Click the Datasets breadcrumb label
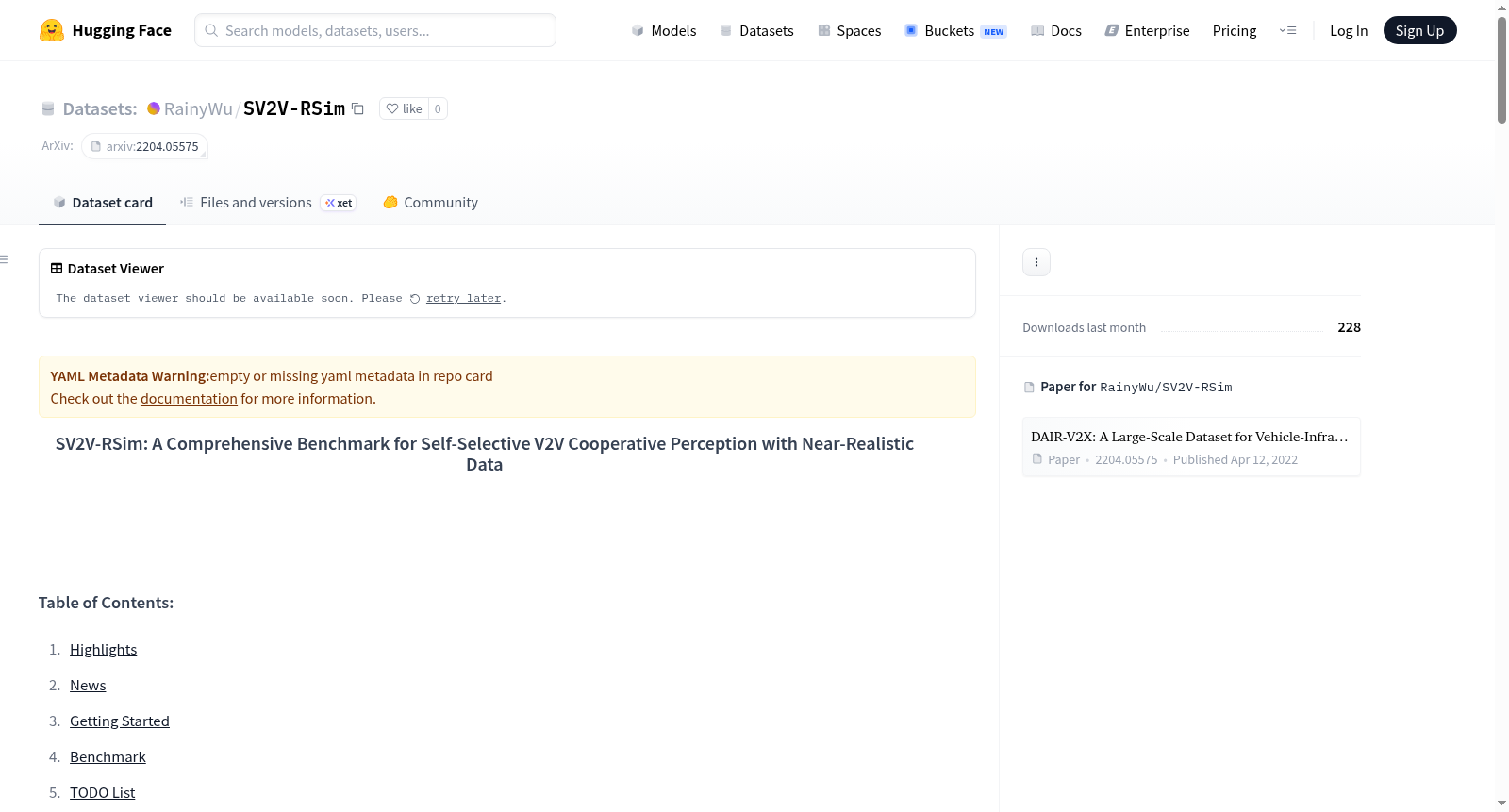The width and height of the screenshot is (1509, 812). pos(100,108)
